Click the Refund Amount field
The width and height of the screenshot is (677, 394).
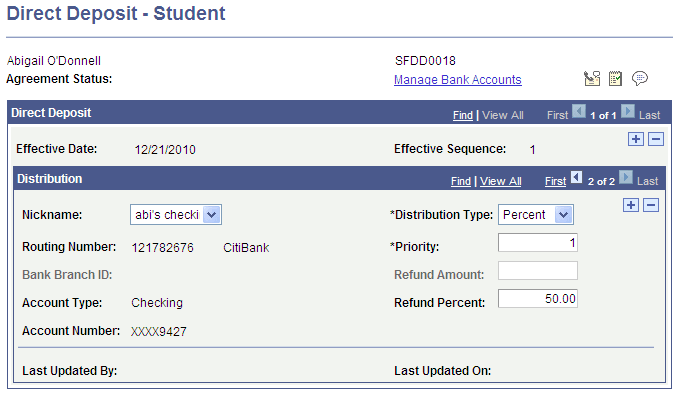click(x=538, y=271)
